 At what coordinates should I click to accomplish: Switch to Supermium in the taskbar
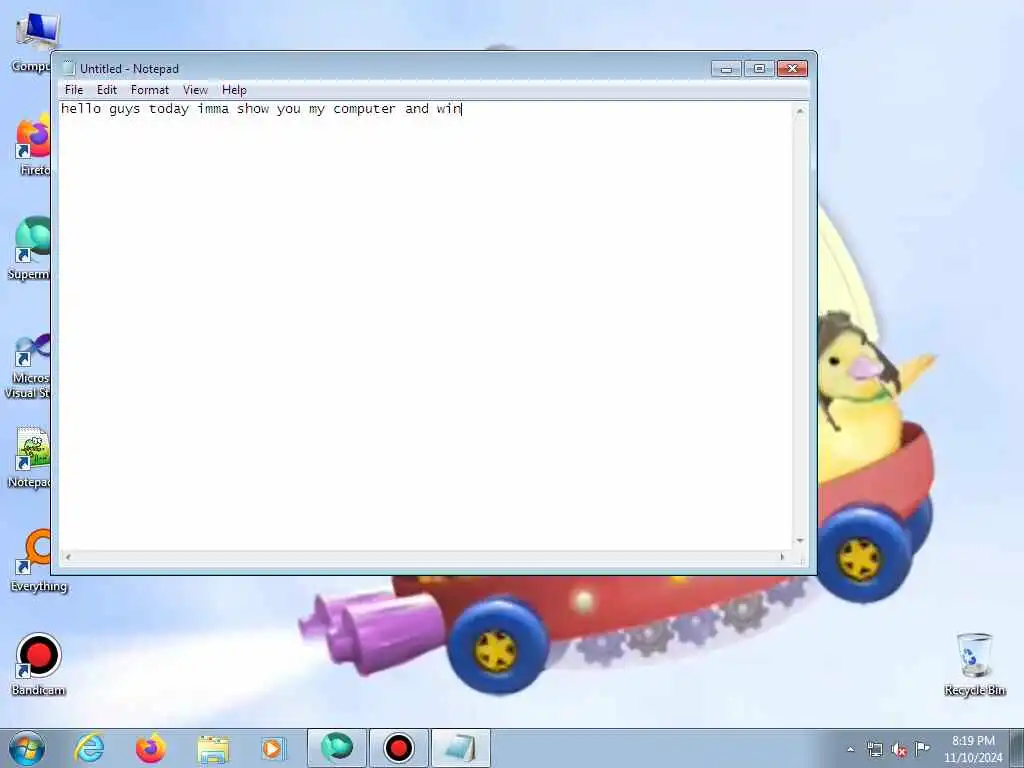tap(336, 748)
